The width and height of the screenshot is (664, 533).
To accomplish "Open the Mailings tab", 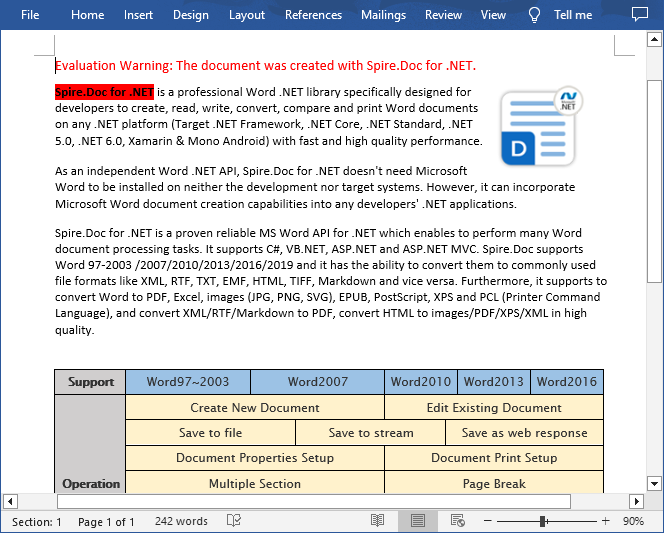I will pyautogui.click(x=383, y=15).
